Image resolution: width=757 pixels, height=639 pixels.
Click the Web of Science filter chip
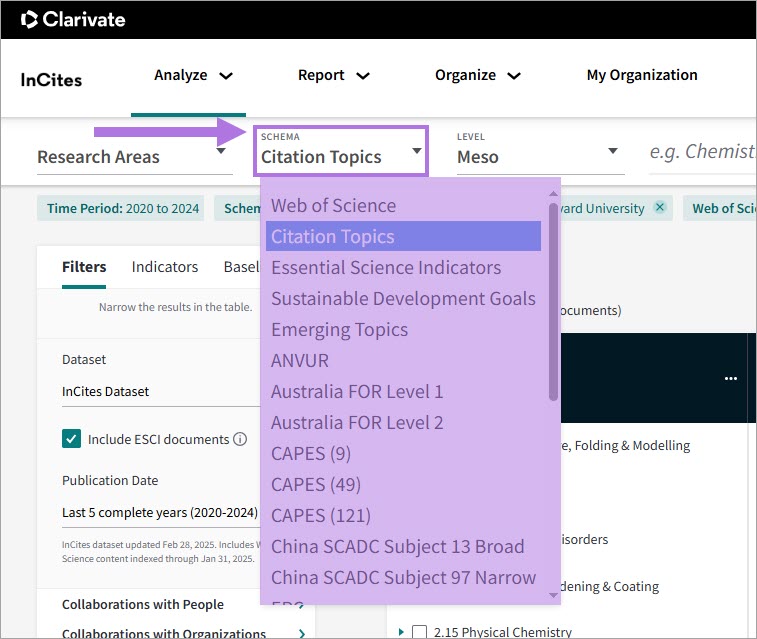tap(720, 208)
